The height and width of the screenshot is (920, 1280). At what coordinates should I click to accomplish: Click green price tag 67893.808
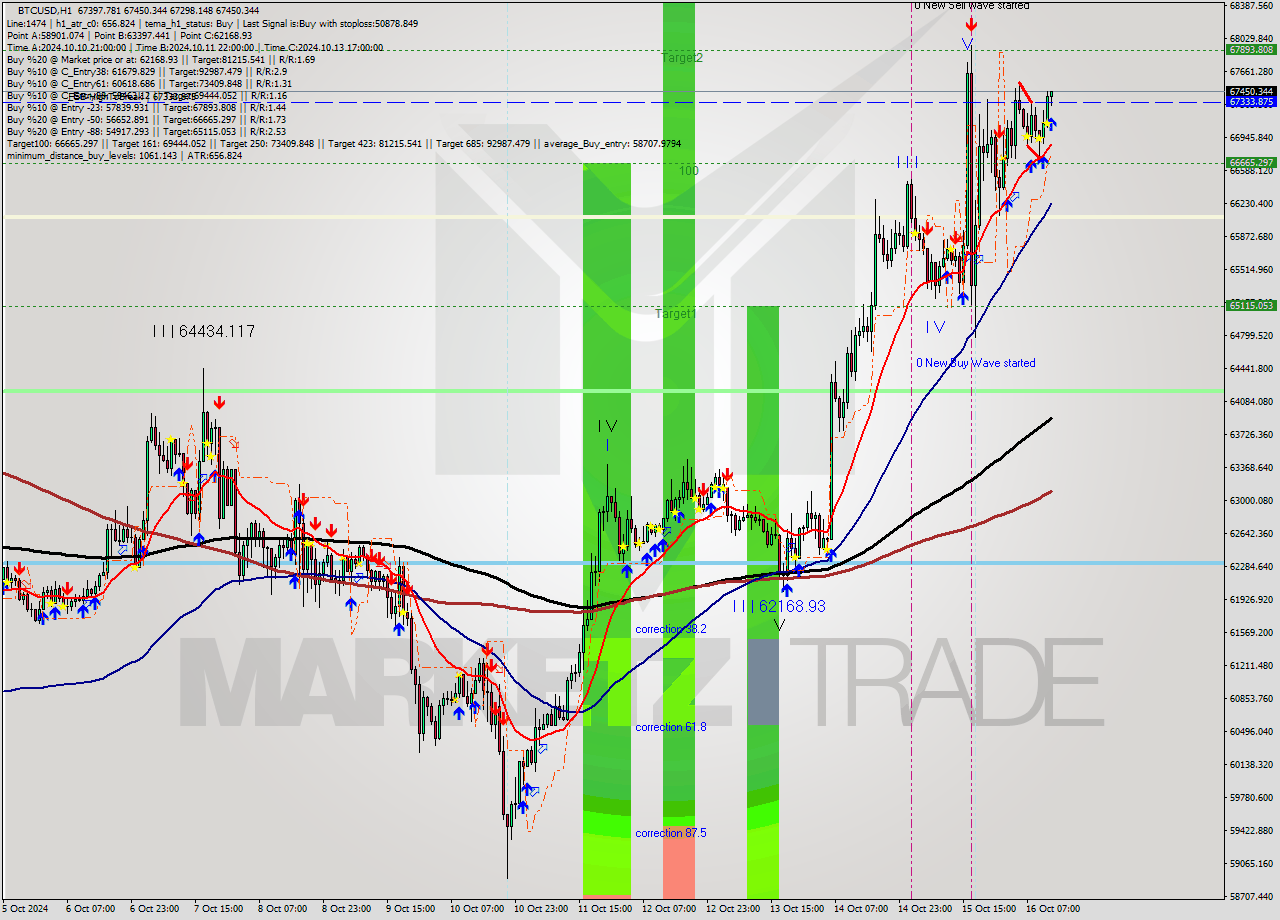(1250, 49)
